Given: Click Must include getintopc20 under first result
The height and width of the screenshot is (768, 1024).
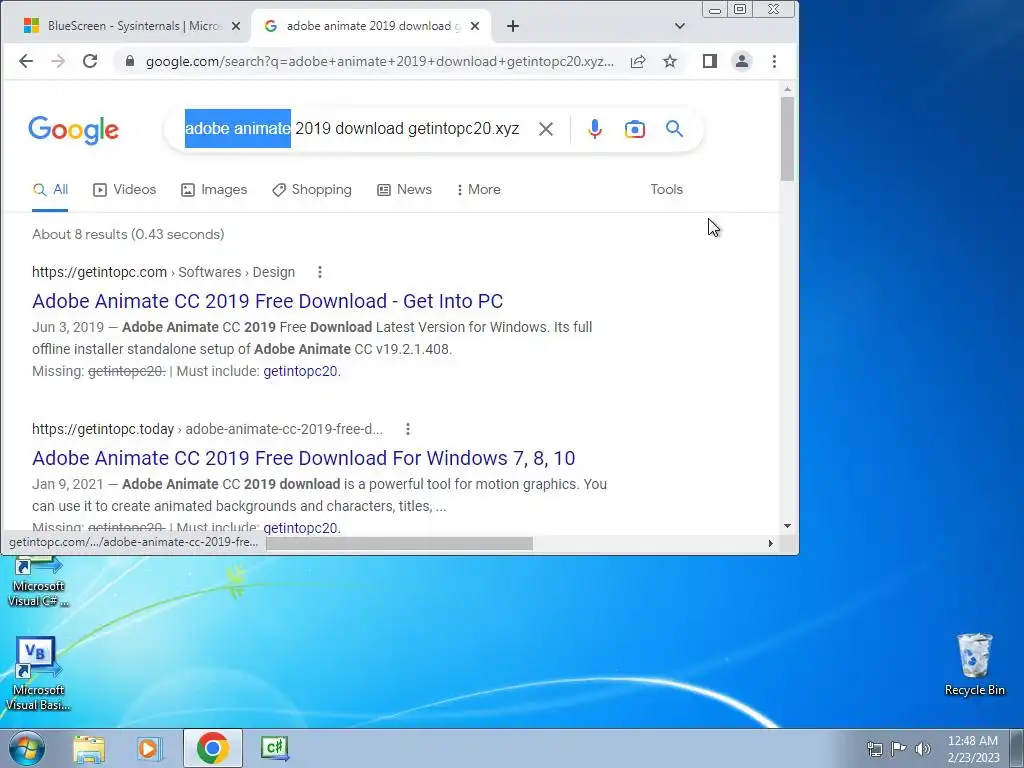Looking at the screenshot, I should click(x=300, y=371).
